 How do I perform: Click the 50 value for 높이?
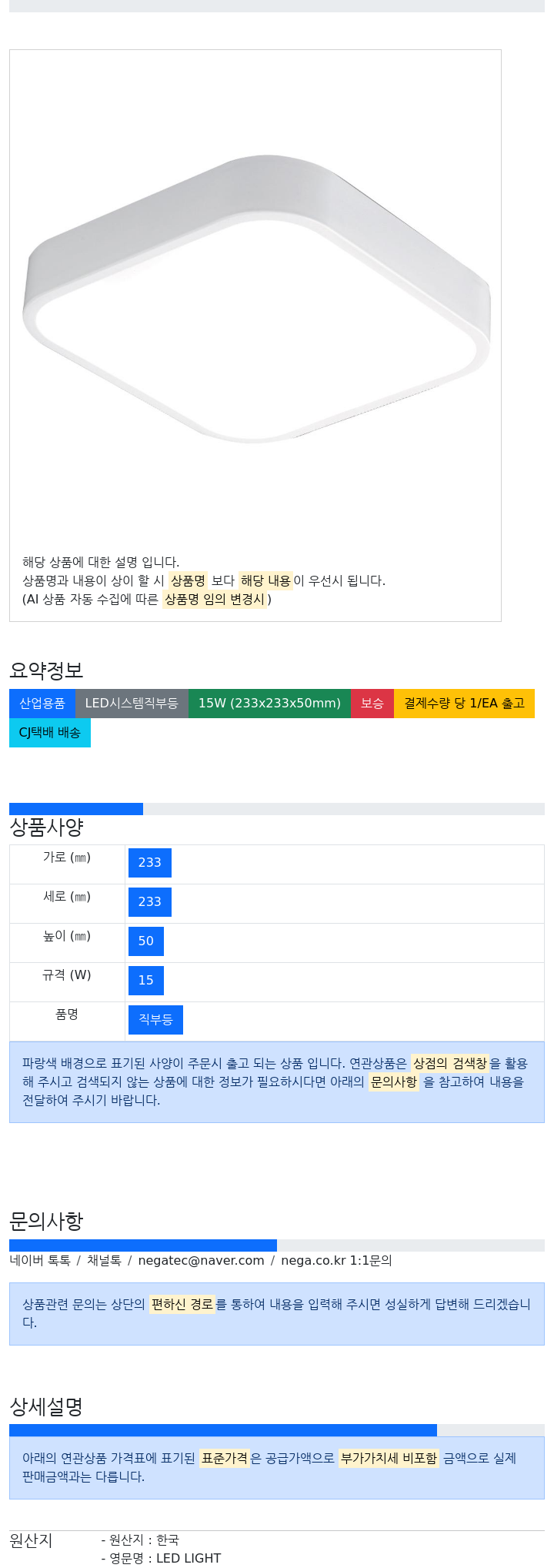coord(146,941)
